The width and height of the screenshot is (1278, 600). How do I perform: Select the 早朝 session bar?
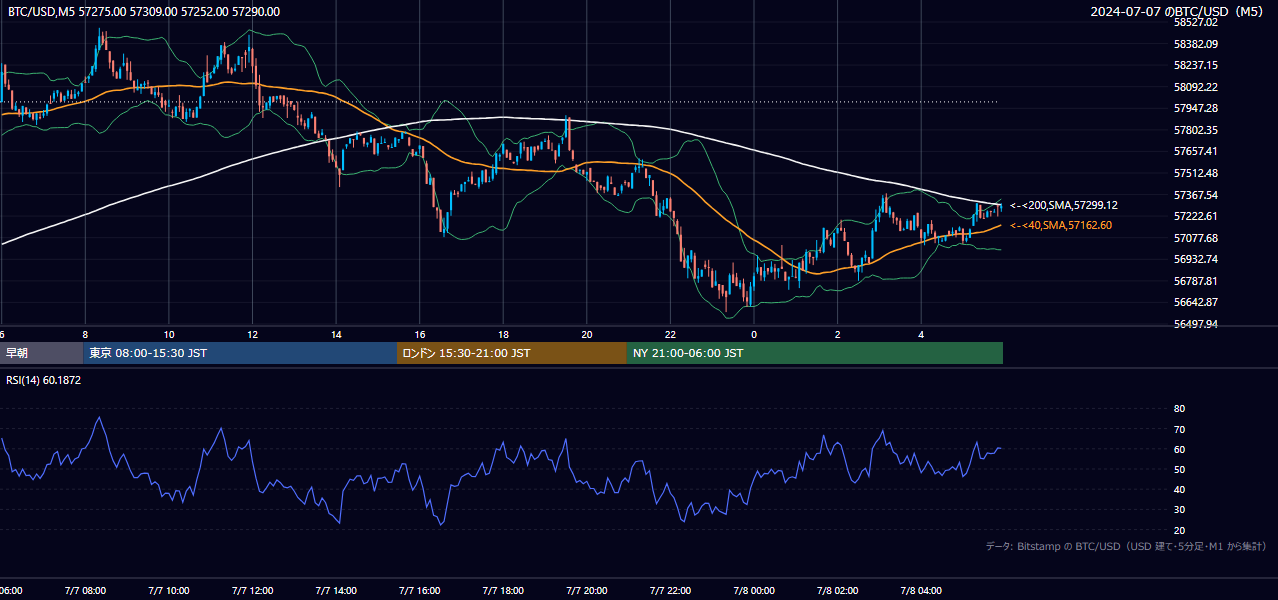pyautogui.click(x=41, y=353)
